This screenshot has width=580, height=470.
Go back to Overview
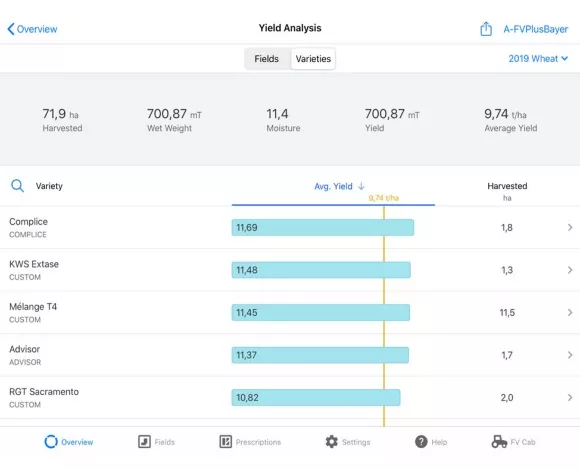(x=33, y=29)
